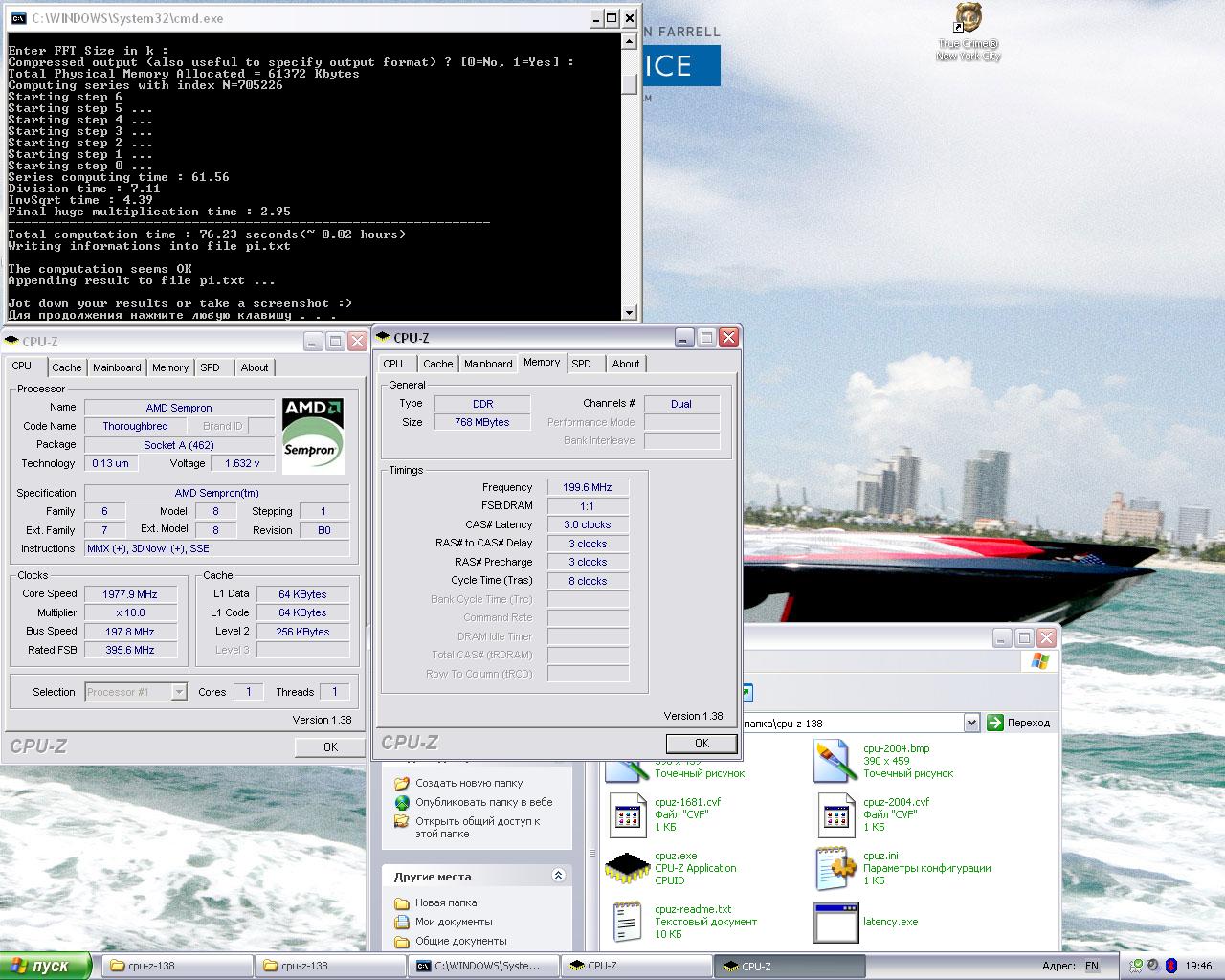Click scroll-down arrow in cmd window
This screenshot has width=1225, height=980.
pyautogui.click(x=629, y=312)
